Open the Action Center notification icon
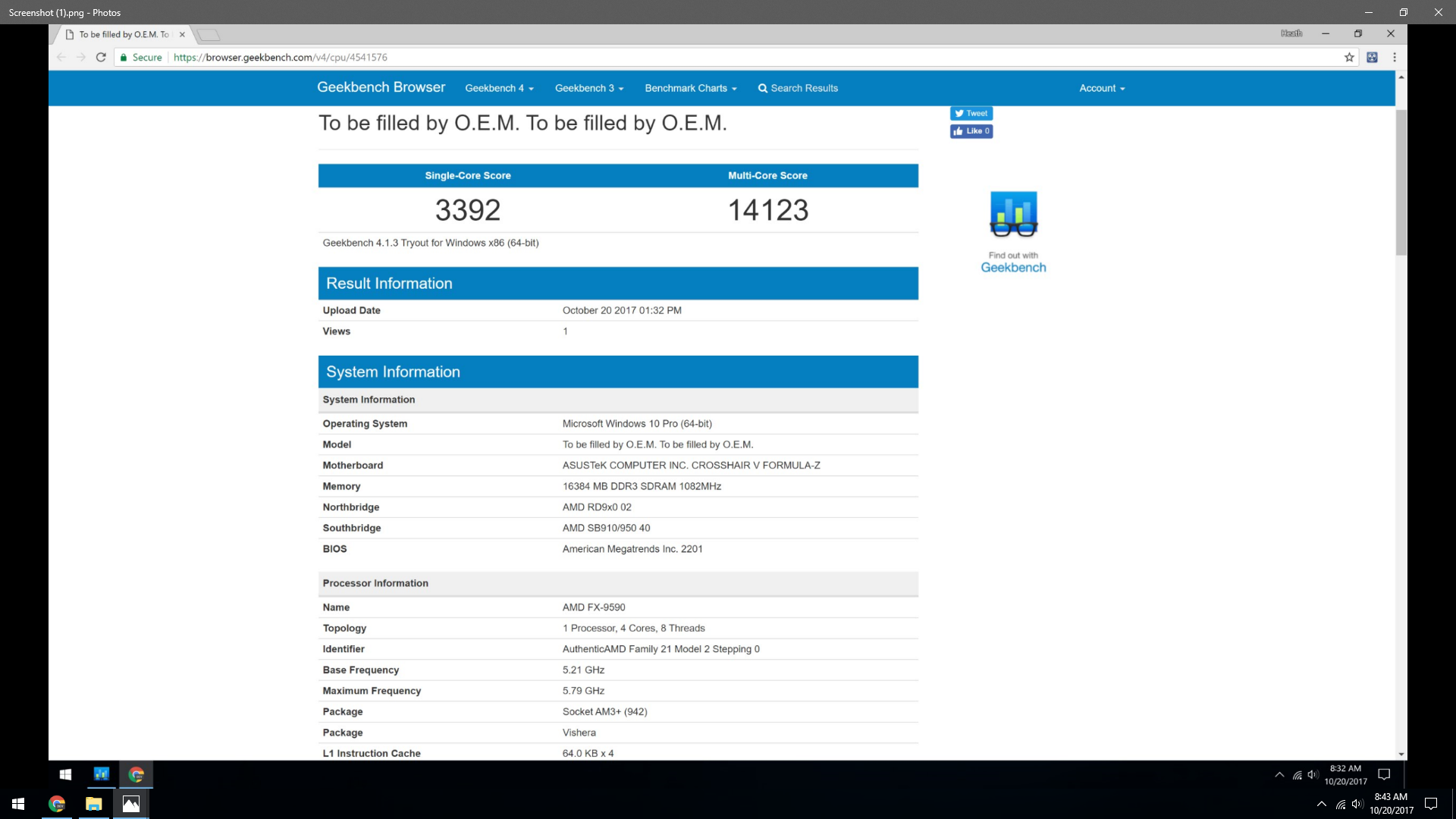 click(x=1431, y=804)
